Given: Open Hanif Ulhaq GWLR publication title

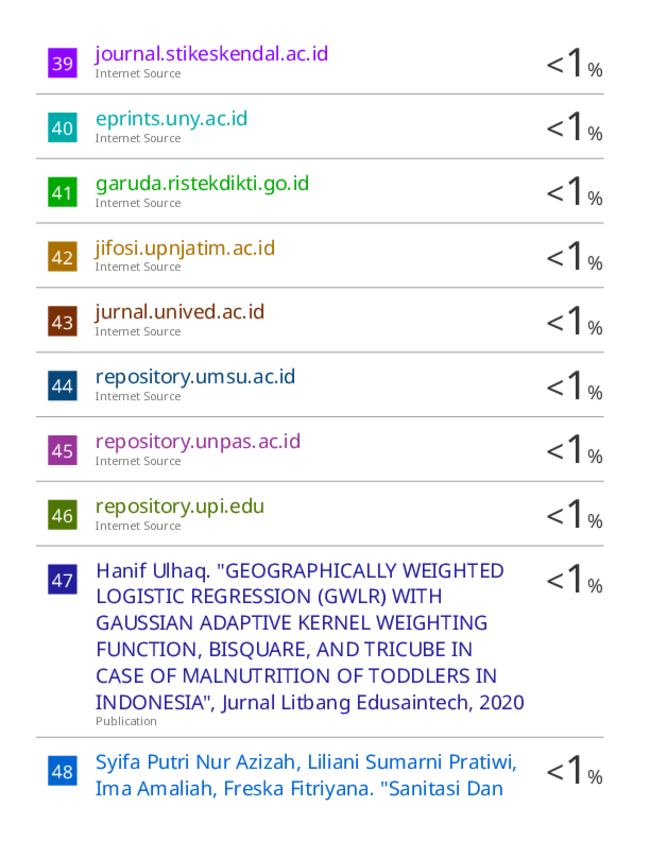Looking at the screenshot, I should 310,637.
